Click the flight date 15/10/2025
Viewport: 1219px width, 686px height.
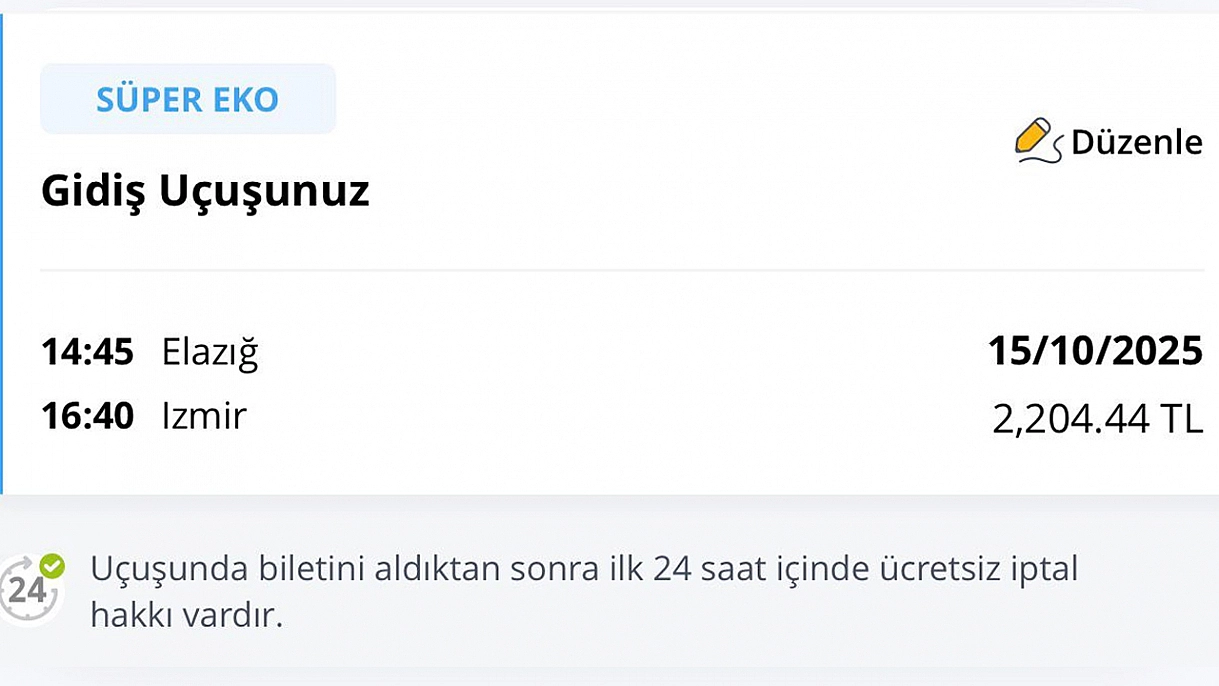point(1095,351)
